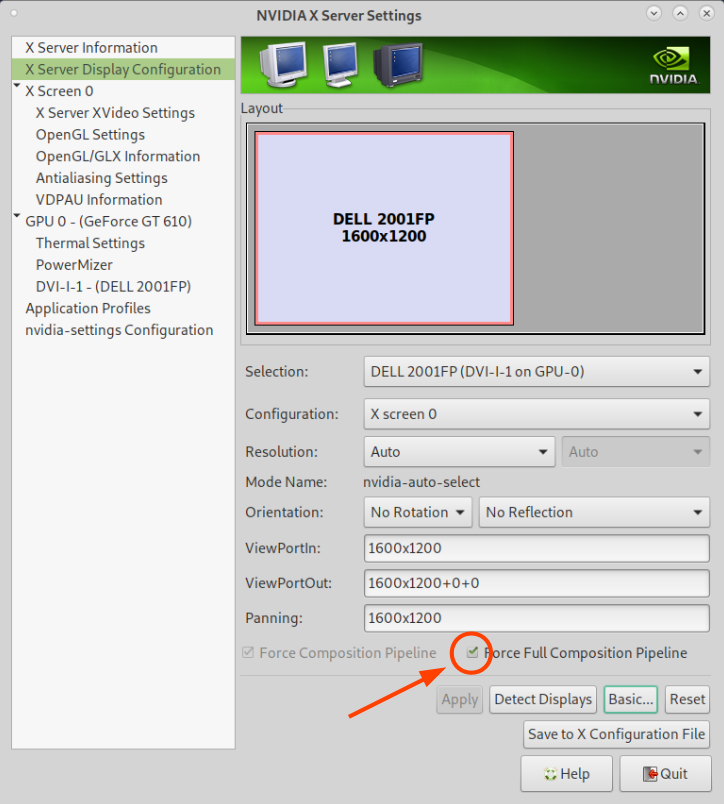Click Save to X Configuration File
This screenshot has width=724, height=804.
click(x=616, y=734)
